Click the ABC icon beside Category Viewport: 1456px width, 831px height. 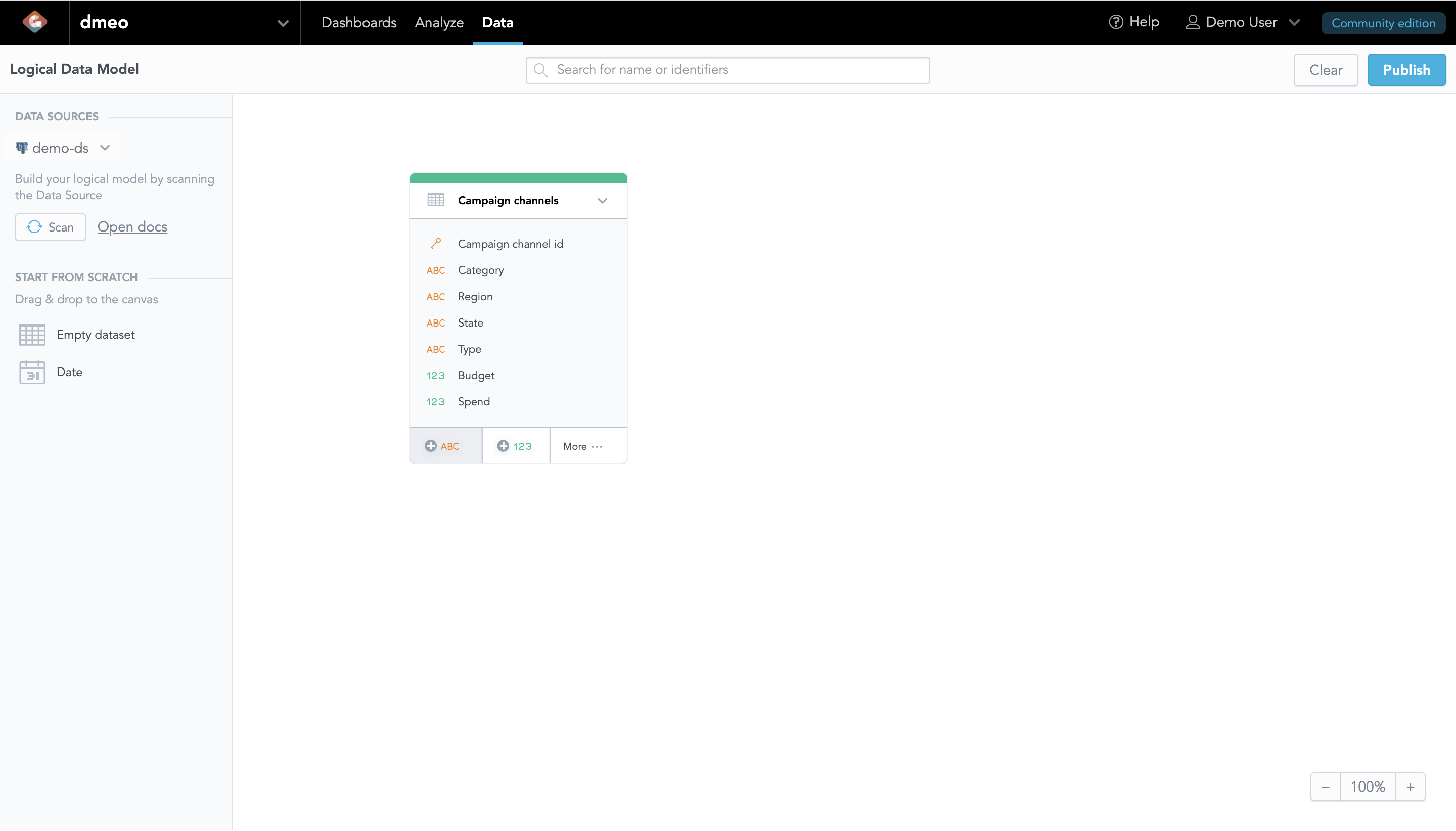pyautogui.click(x=435, y=270)
